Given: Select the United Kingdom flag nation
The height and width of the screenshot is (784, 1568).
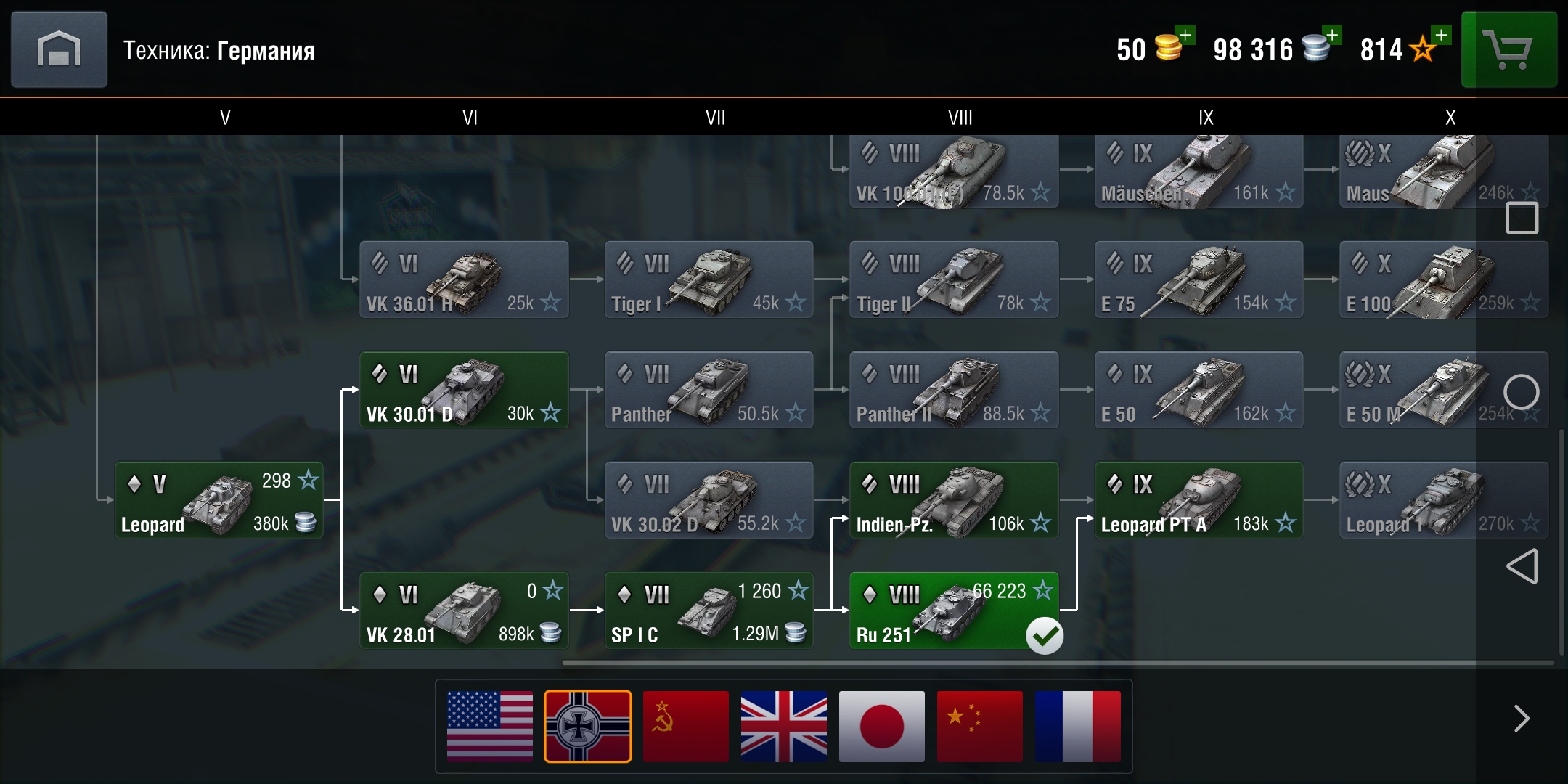Looking at the screenshot, I should click(784, 726).
